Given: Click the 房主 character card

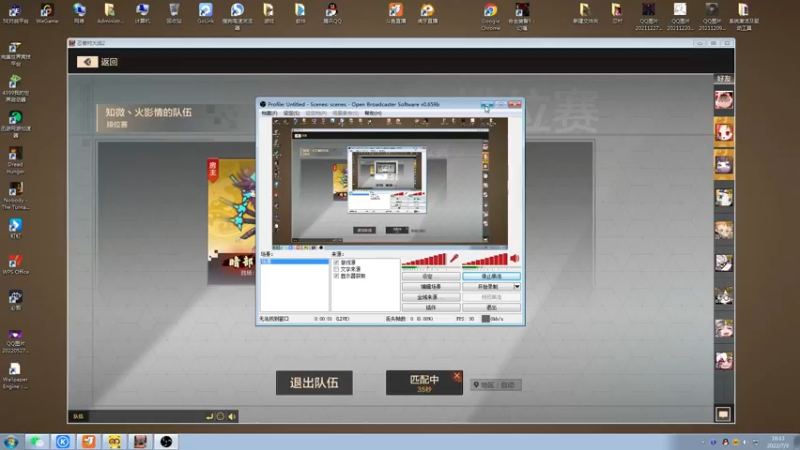Looking at the screenshot, I should tap(231, 220).
